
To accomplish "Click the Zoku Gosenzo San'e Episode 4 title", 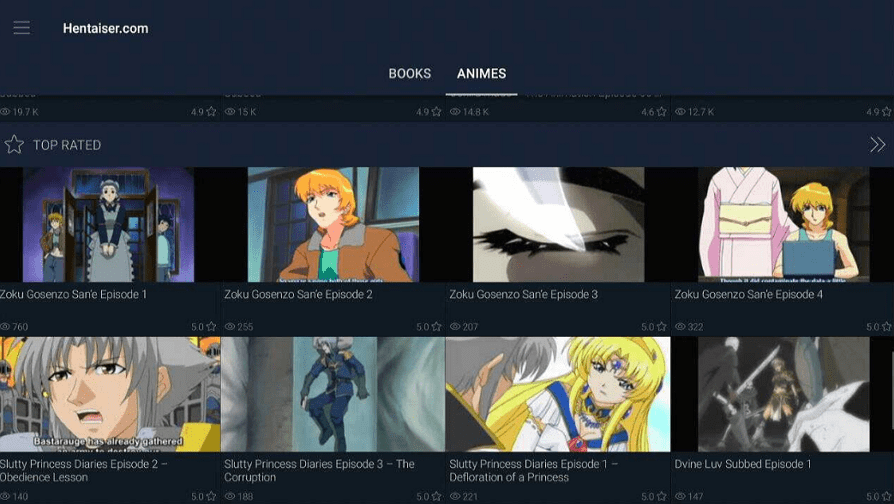I will tap(749, 295).
